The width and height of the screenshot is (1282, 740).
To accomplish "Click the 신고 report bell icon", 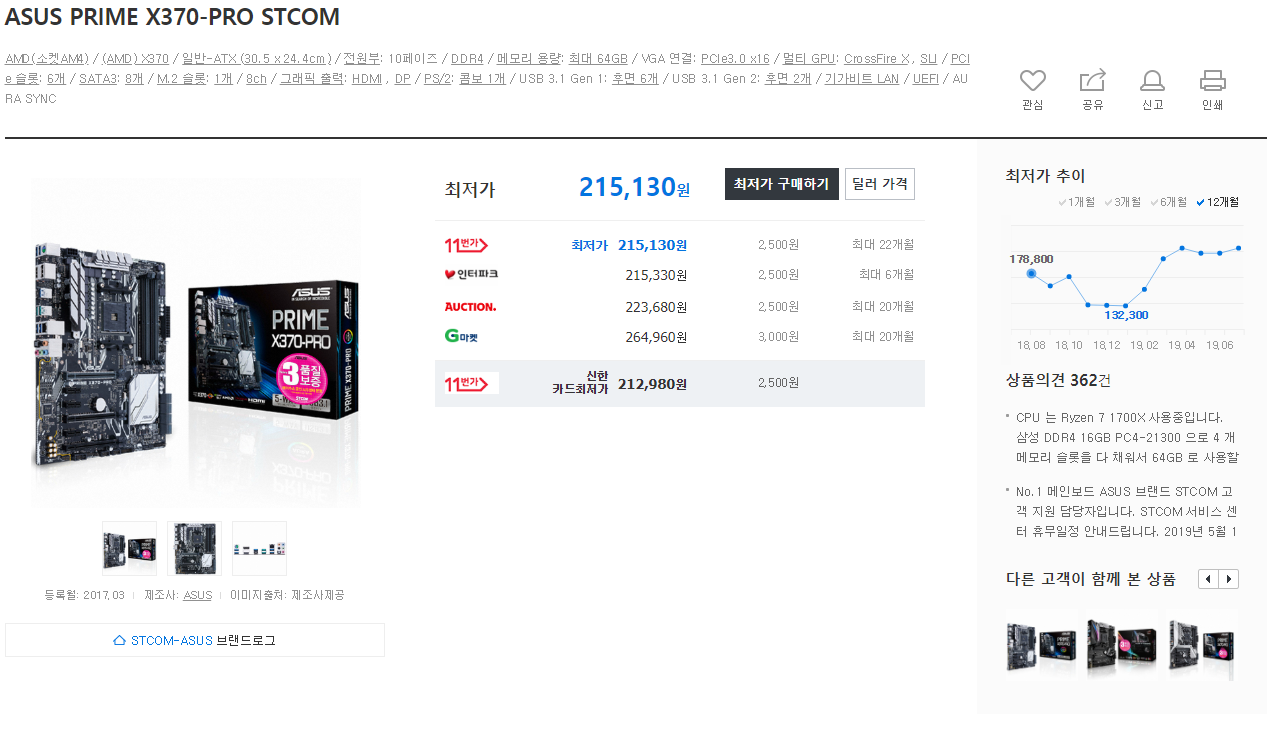I will [x=1152, y=81].
